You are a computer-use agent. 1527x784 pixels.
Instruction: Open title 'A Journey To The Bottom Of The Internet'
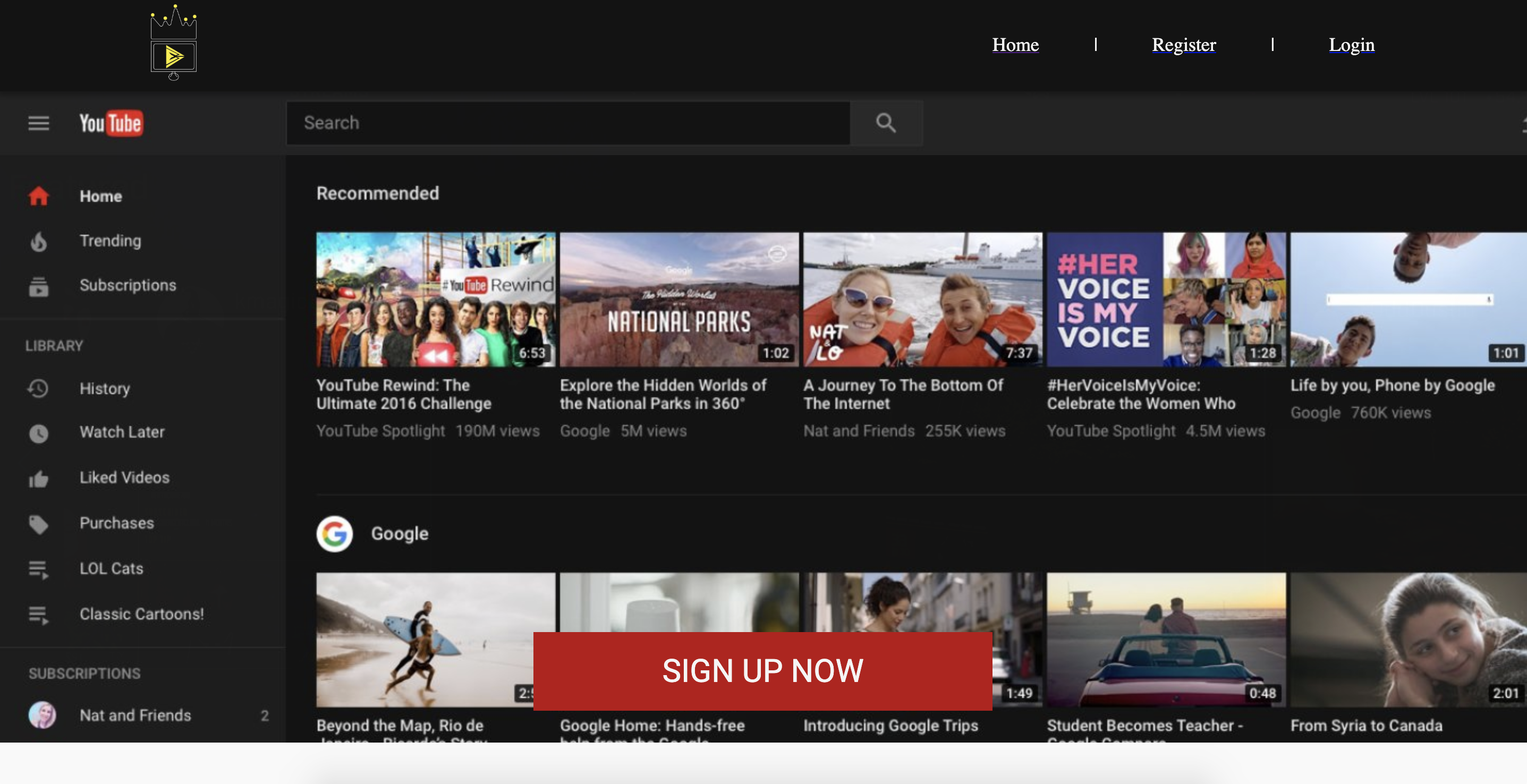[903, 394]
